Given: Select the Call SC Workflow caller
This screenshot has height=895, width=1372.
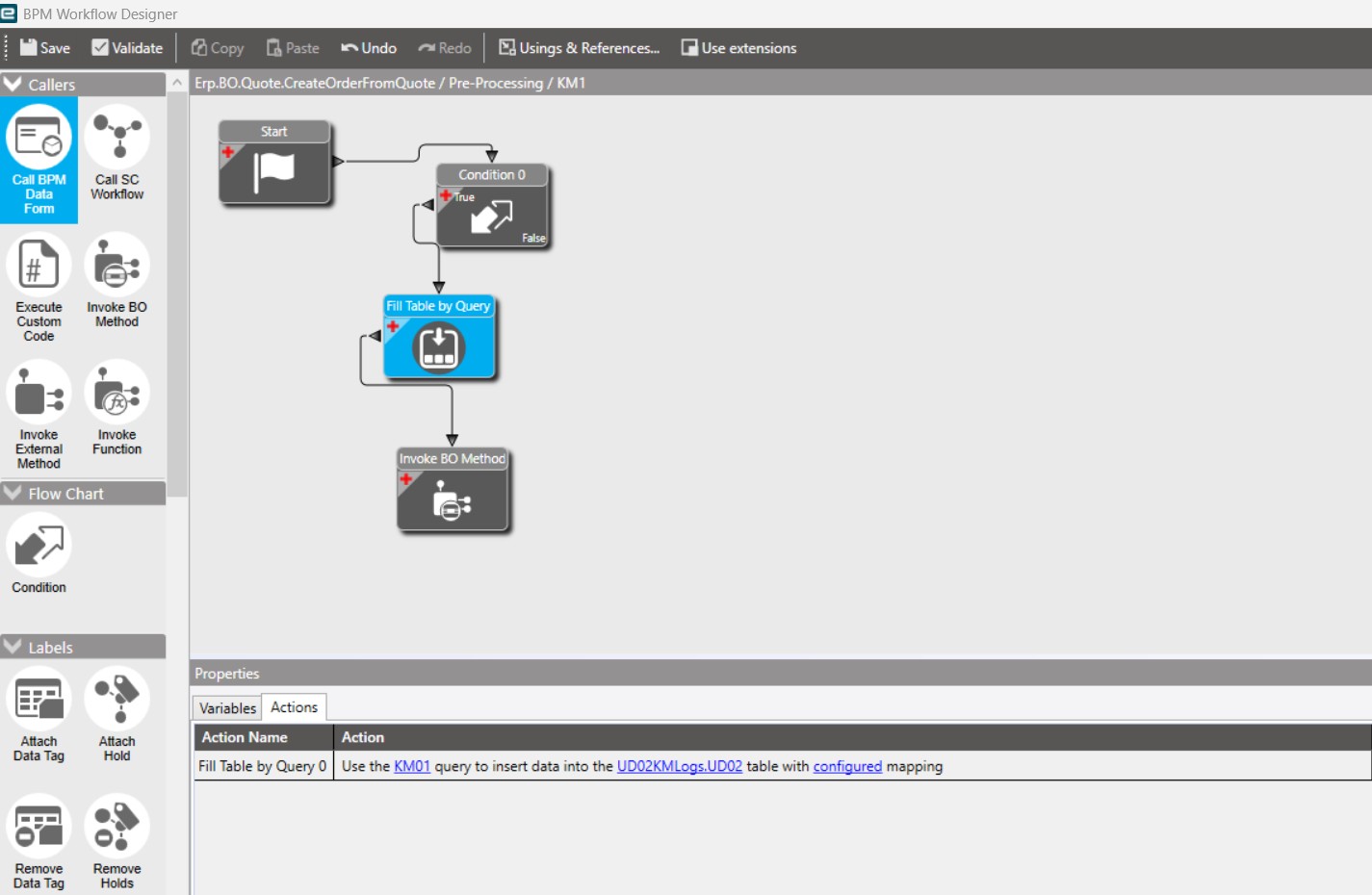Looking at the screenshot, I should click(x=117, y=154).
